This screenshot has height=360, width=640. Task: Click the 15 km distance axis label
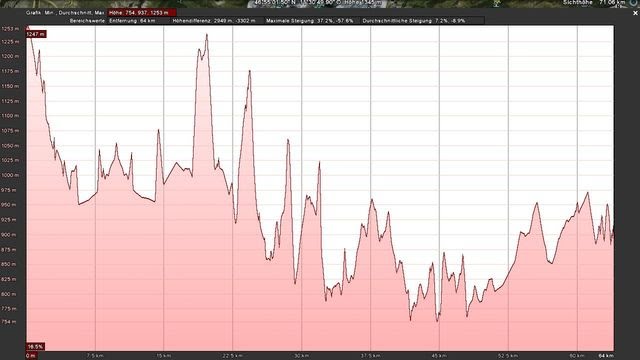coord(163,356)
